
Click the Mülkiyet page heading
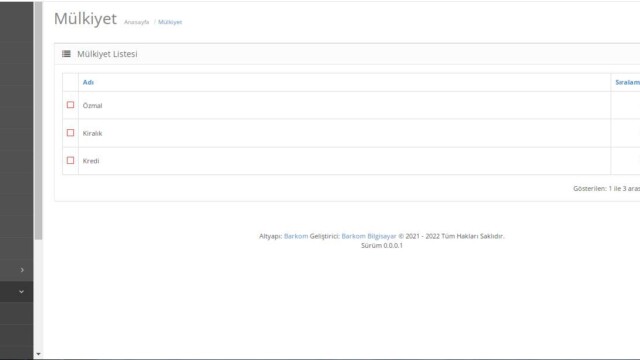pyautogui.click(x=85, y=19)
